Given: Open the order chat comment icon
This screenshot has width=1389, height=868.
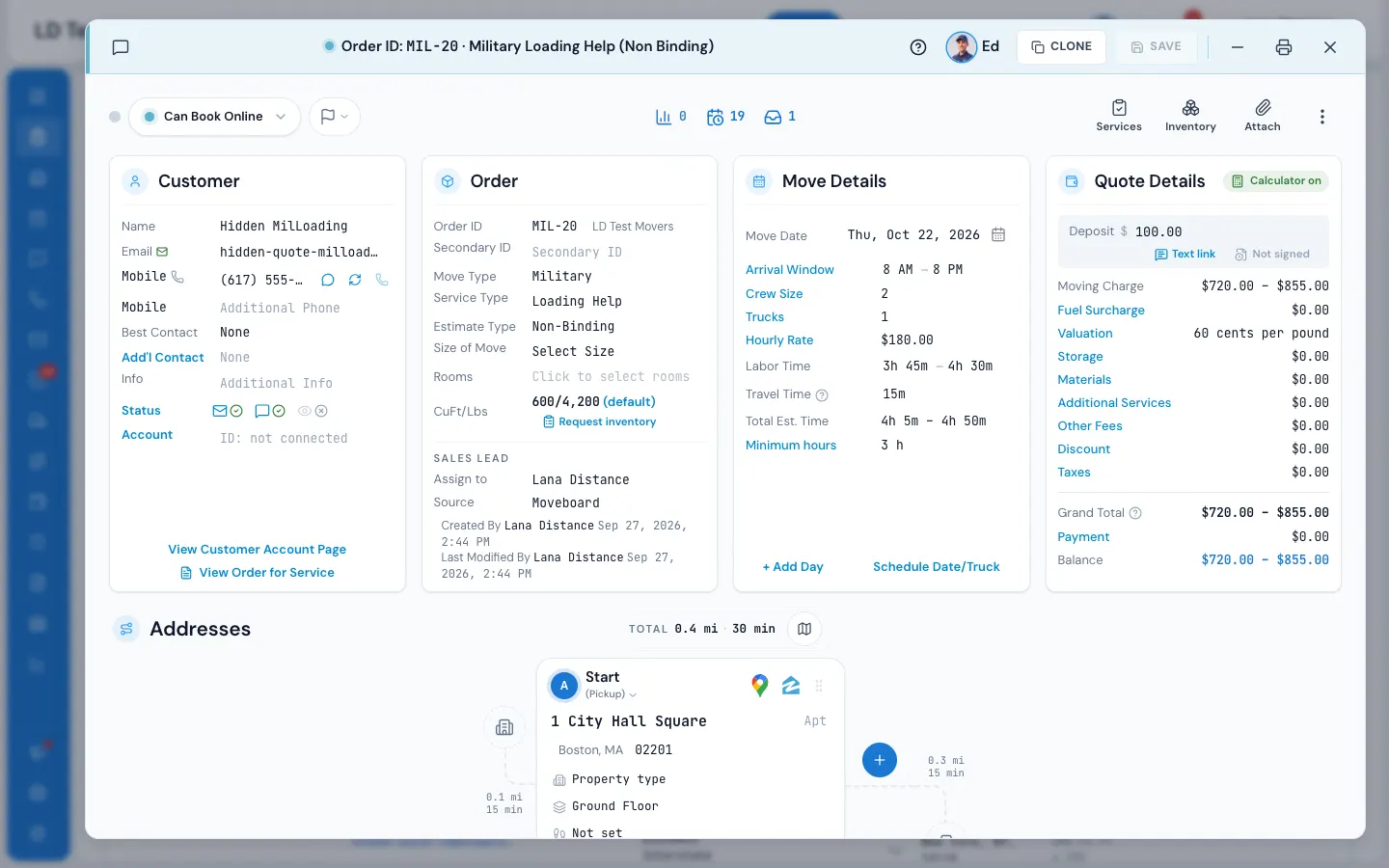Looking at the screenshot, I should click(121, 47).
